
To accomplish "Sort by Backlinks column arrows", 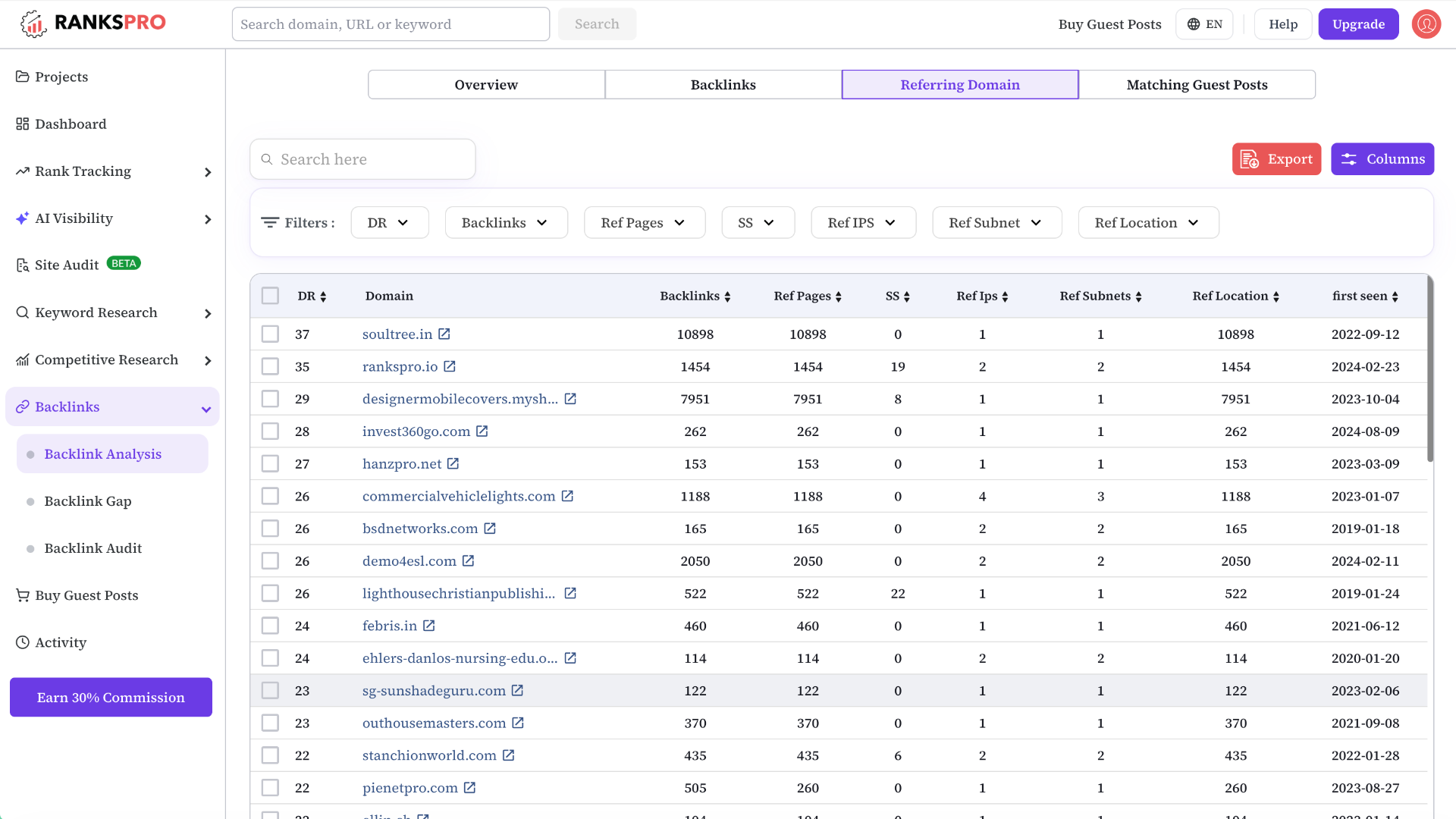I will (x=727, y=297).
